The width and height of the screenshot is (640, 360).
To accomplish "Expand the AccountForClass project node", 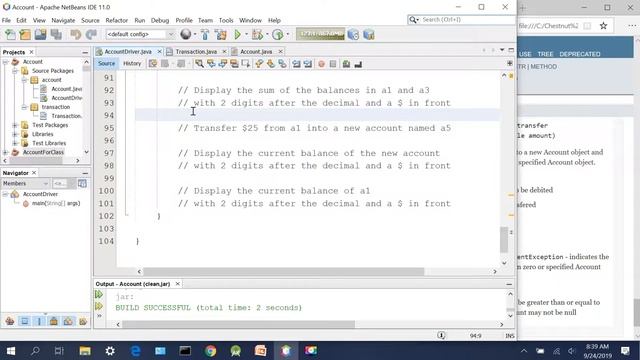I will click(x=5, y=152).
